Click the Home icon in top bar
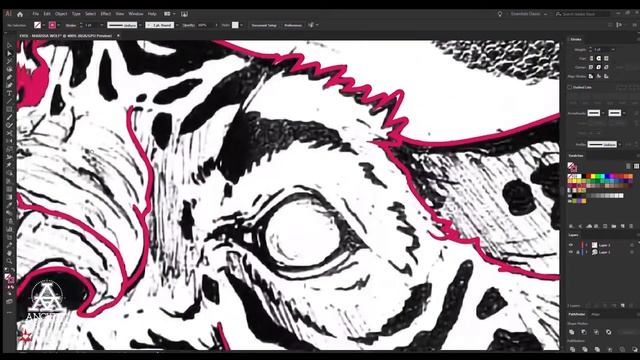Screen dimensions: 640x360 pos(20,14)
